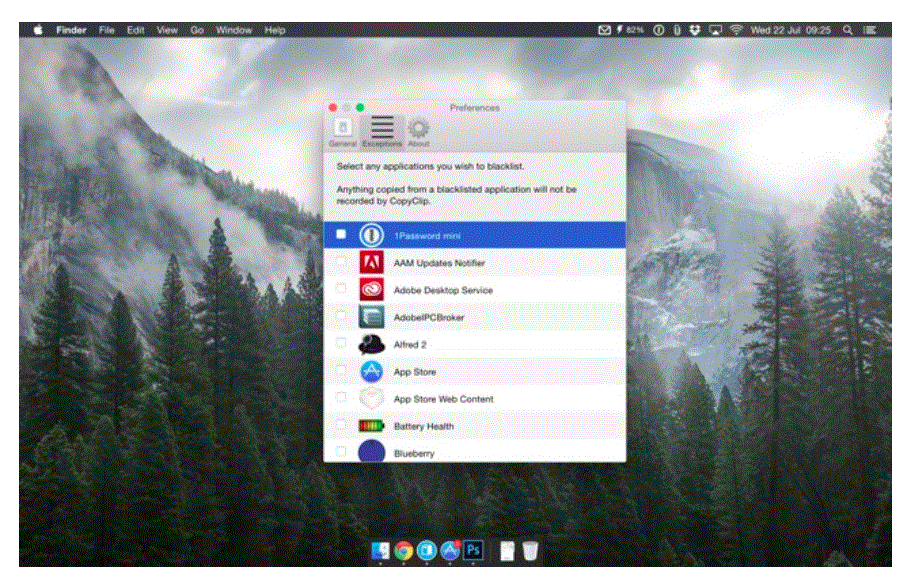Click the Blueberry purple circle icon
904x580 pixels.
click(x=371, y=451)
